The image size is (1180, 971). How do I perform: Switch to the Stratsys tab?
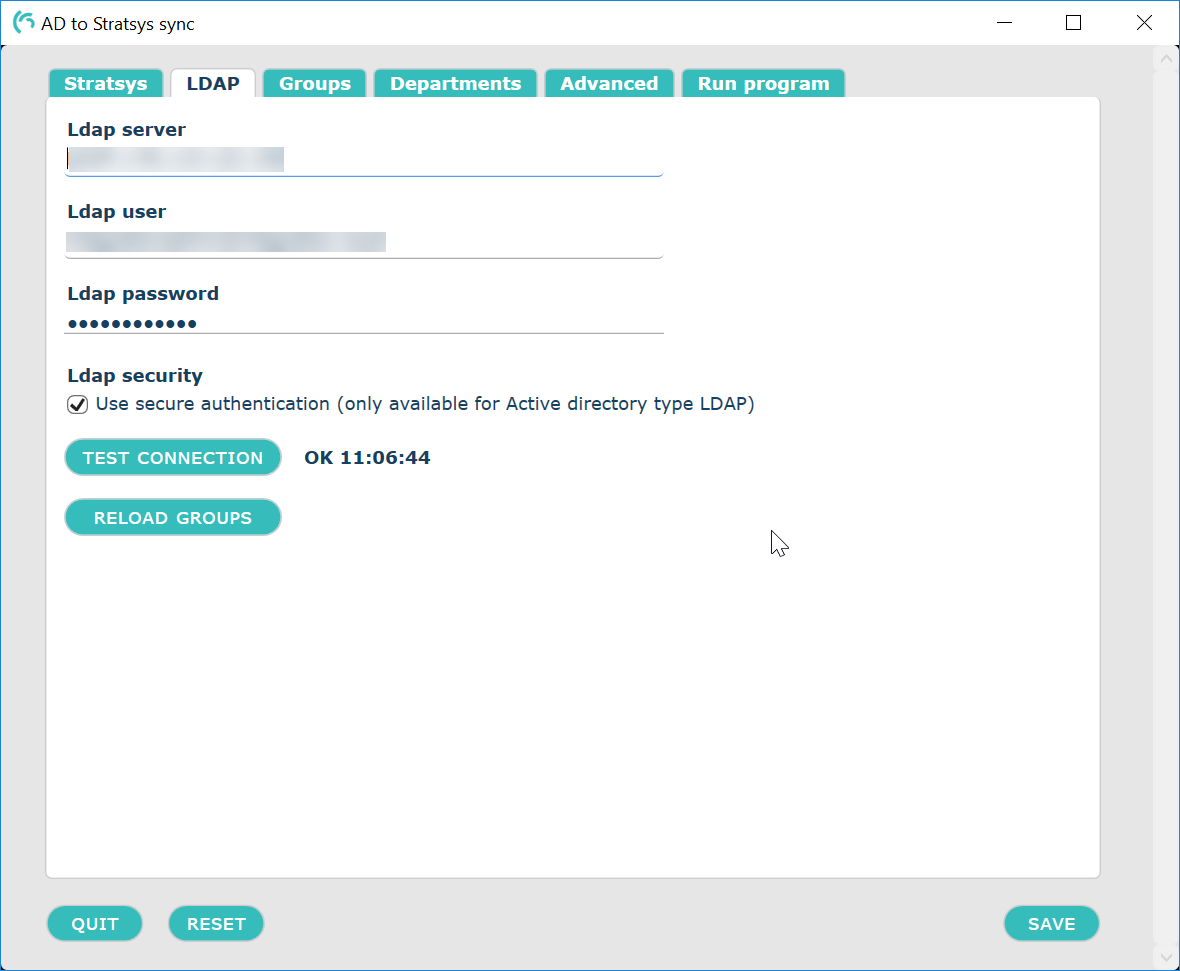(x=105, y=84)
